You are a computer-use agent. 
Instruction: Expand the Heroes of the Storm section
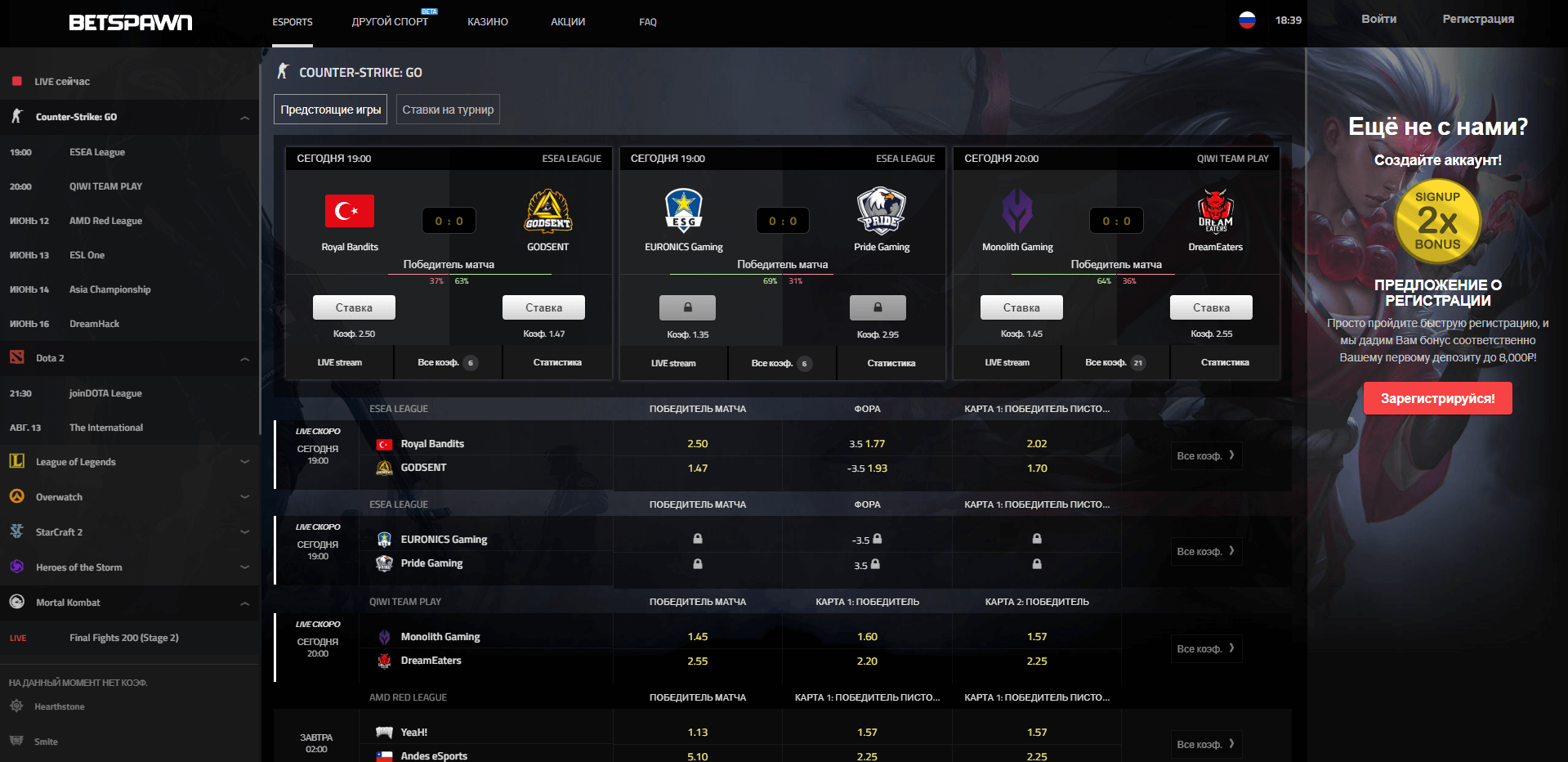click(244, 567)
